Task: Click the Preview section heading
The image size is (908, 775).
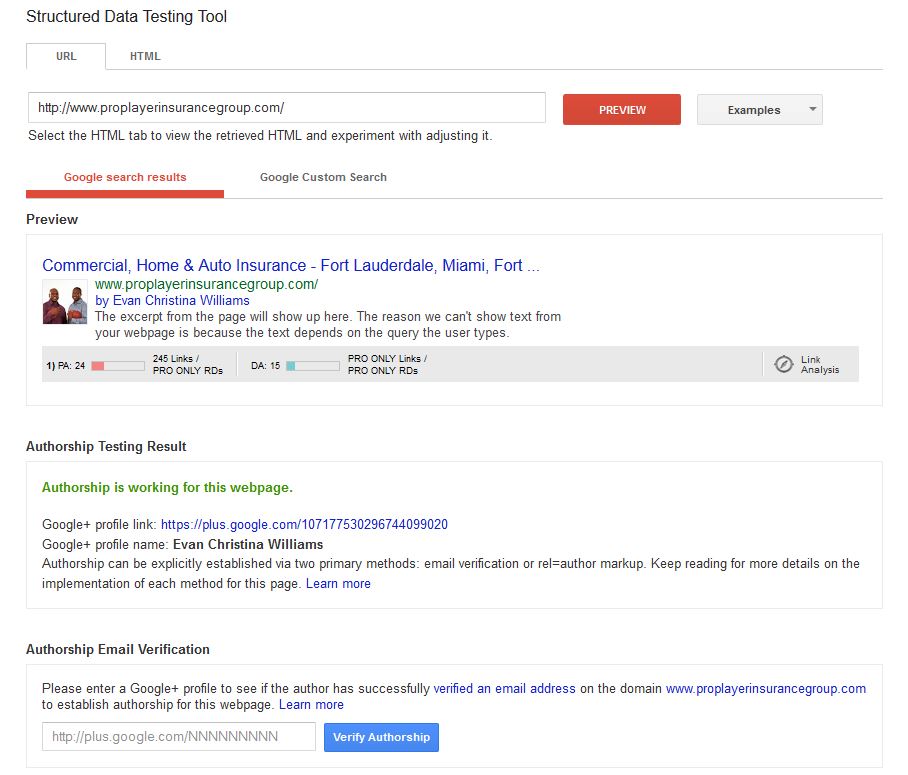Action: [x=52, y=220]
